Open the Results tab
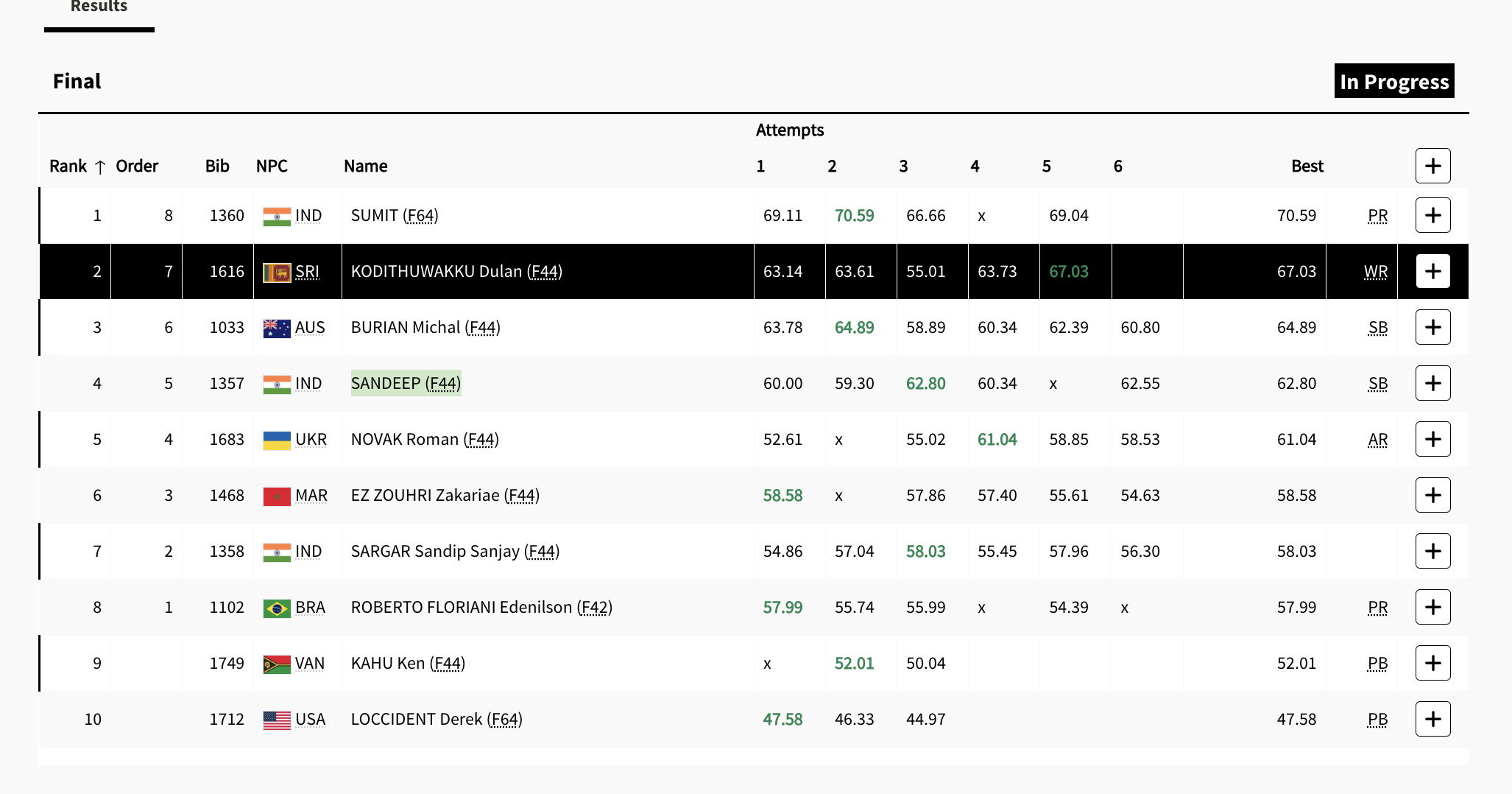Image resolution: width=1512 pixels, height=794 pixels. pos(99,7)
